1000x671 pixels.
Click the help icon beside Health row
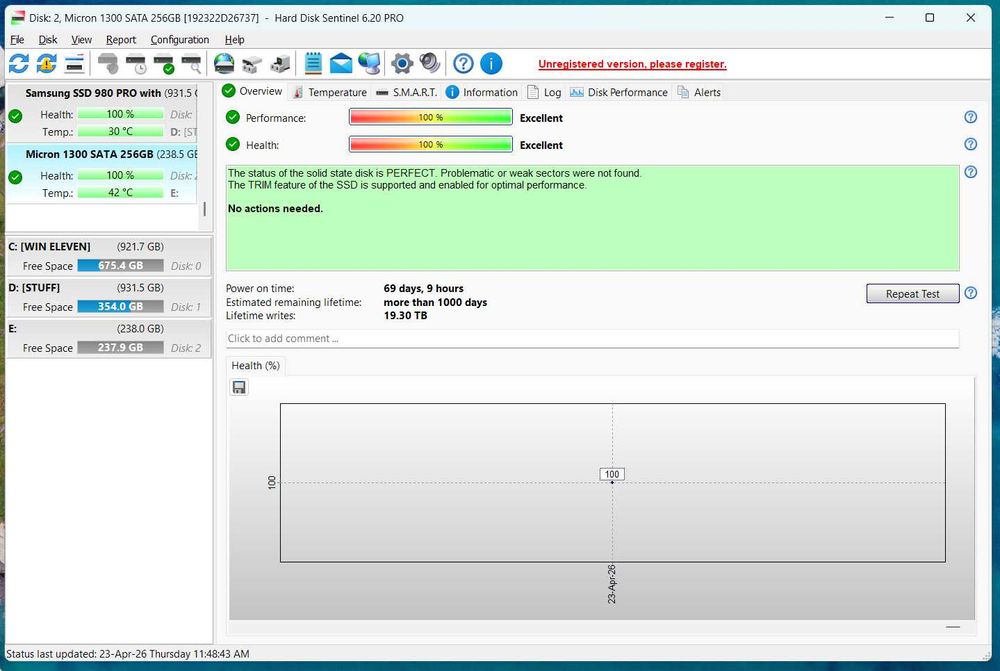971,144
